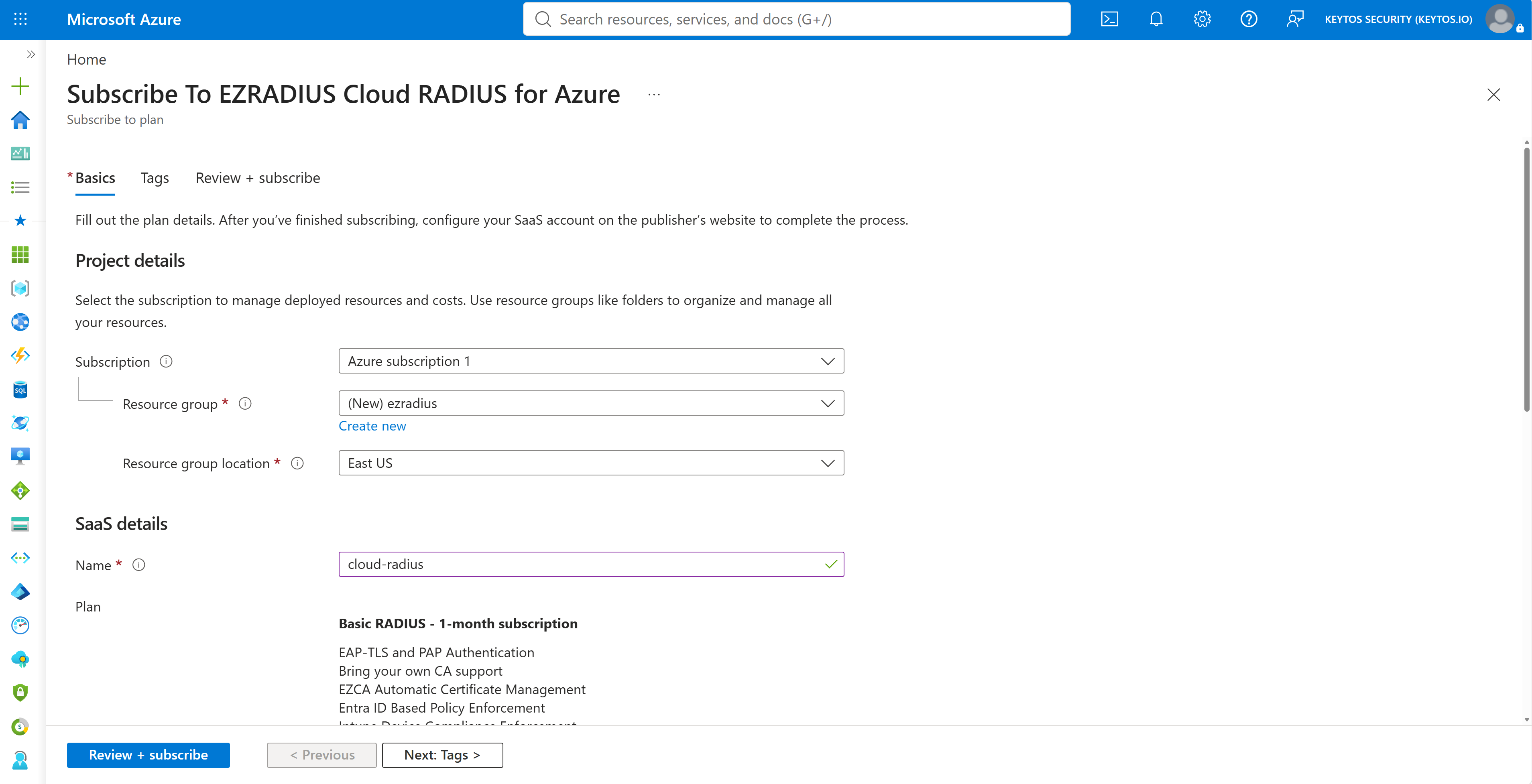Go to Home via sidebar house icon
This screenshot has height=784, width=1532.
(20, 120)
